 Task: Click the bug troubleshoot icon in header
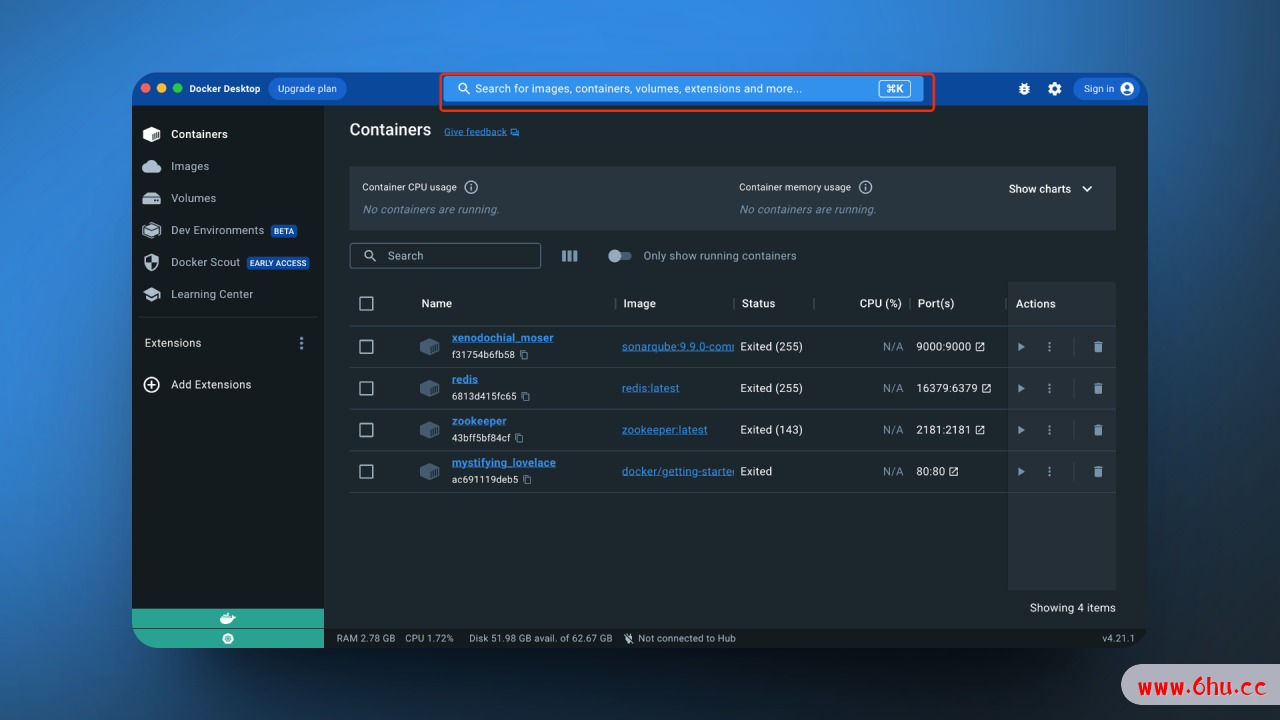[1024, 89]
